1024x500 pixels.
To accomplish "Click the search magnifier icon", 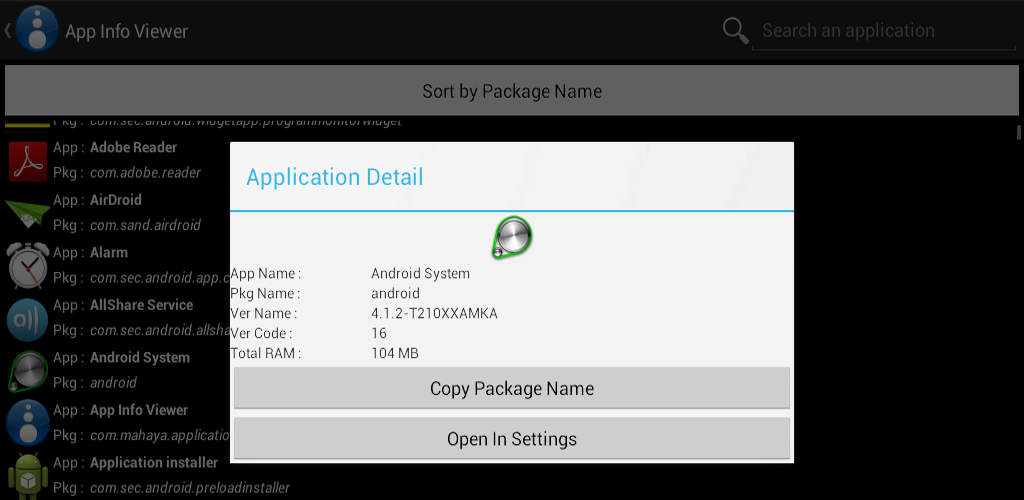I will [x=736, y=30].
